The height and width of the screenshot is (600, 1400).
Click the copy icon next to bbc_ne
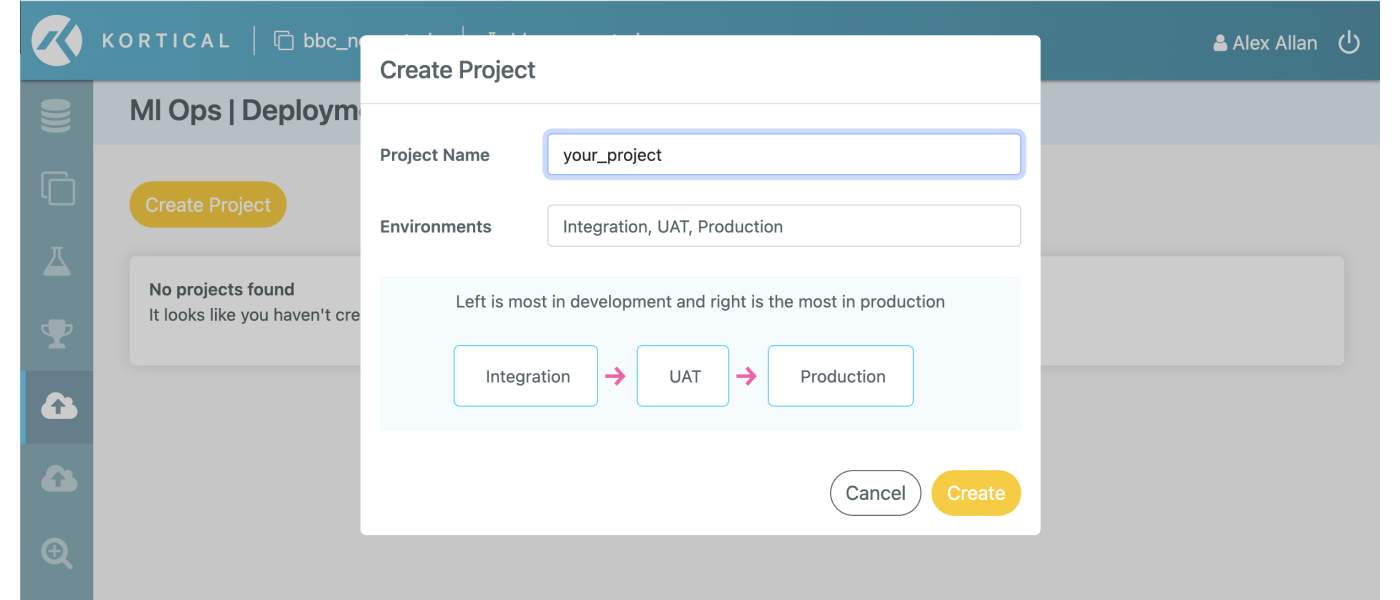tap(283, 40)
